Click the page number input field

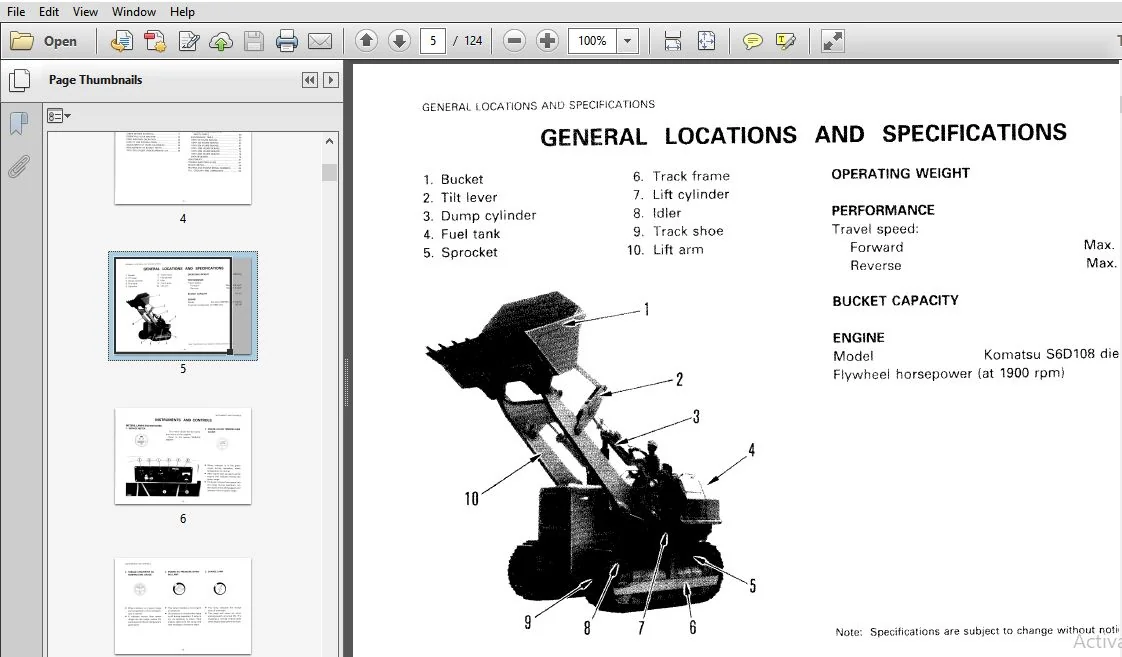click(x=432, y=41)
